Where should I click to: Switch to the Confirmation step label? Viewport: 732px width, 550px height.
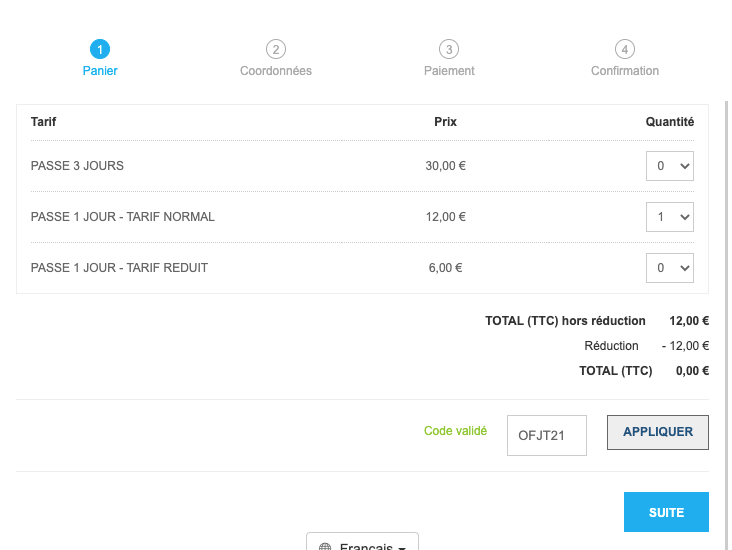tap(625, 71)
